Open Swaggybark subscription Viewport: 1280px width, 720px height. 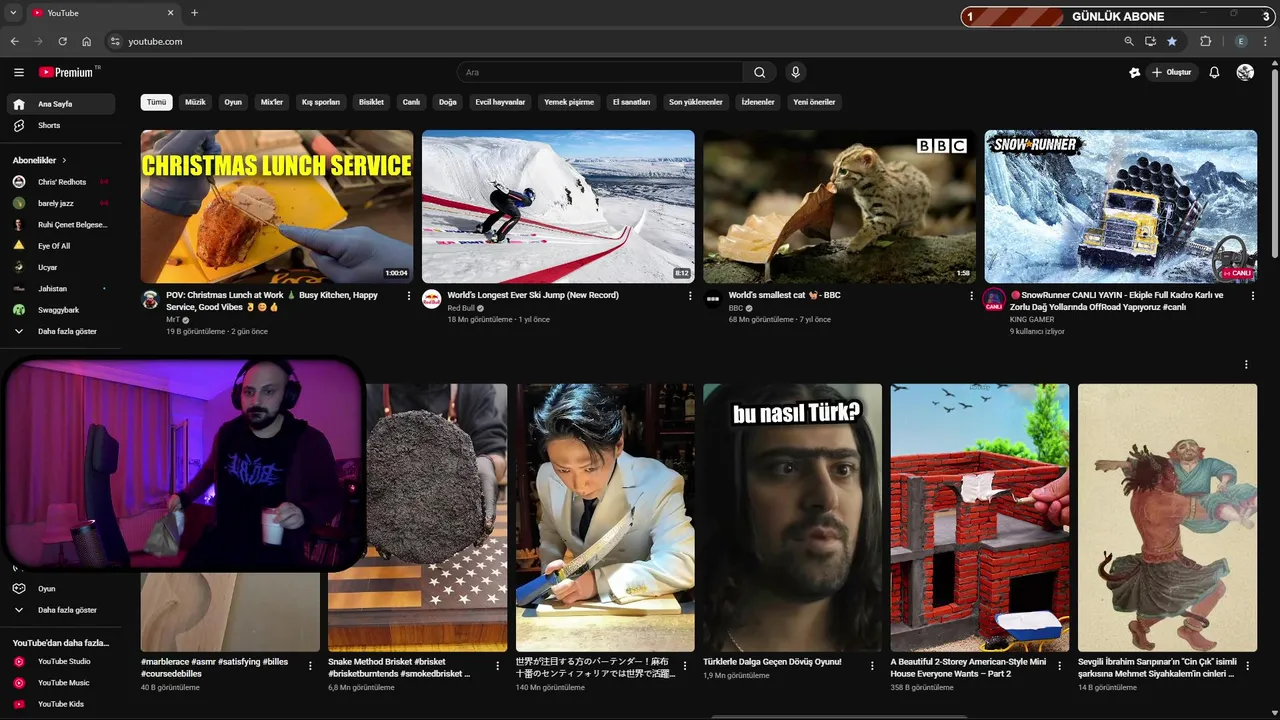60,310
